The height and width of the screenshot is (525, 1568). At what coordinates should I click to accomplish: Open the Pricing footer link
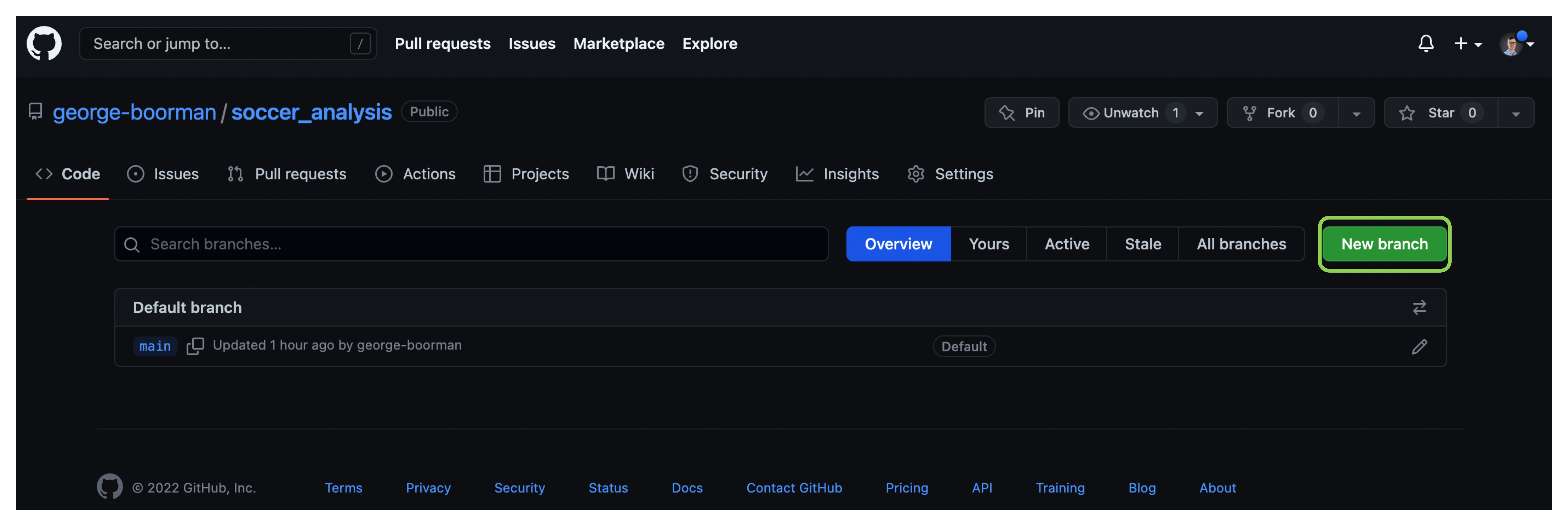(906, 488)
